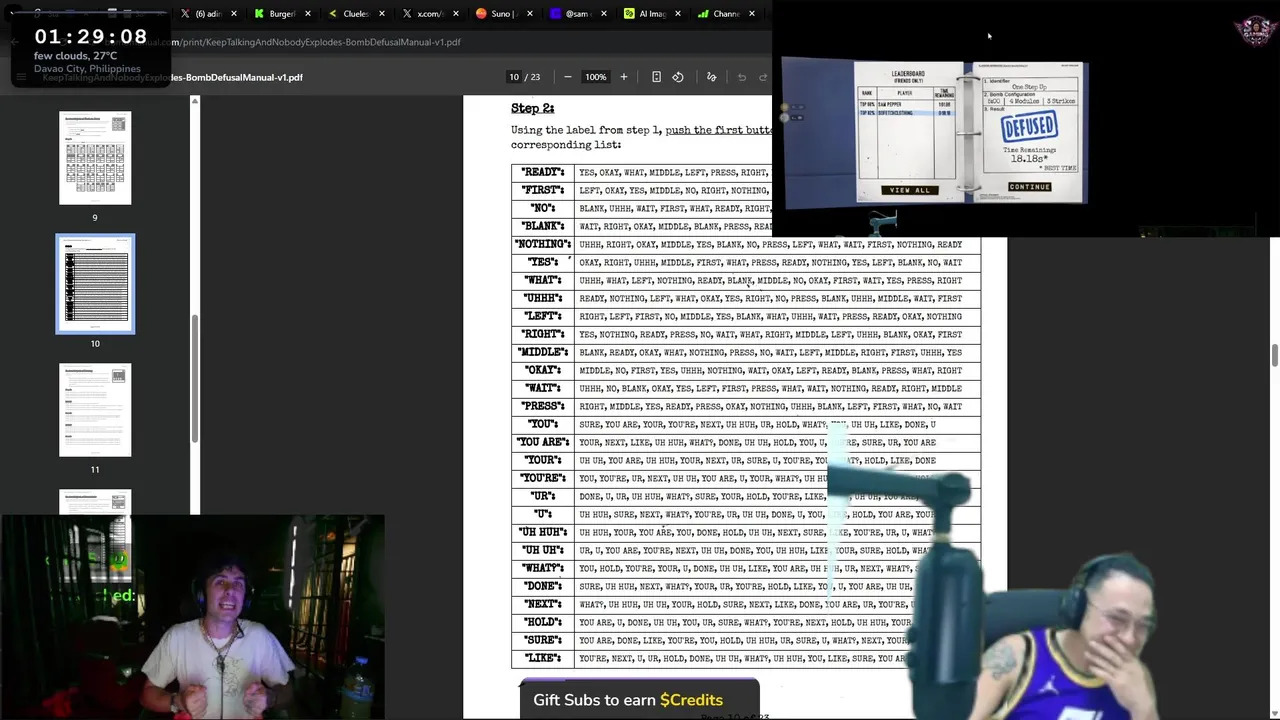Click CONTINUE on the game result page
Screen dimensions: 1280x720
[1029, 187]
